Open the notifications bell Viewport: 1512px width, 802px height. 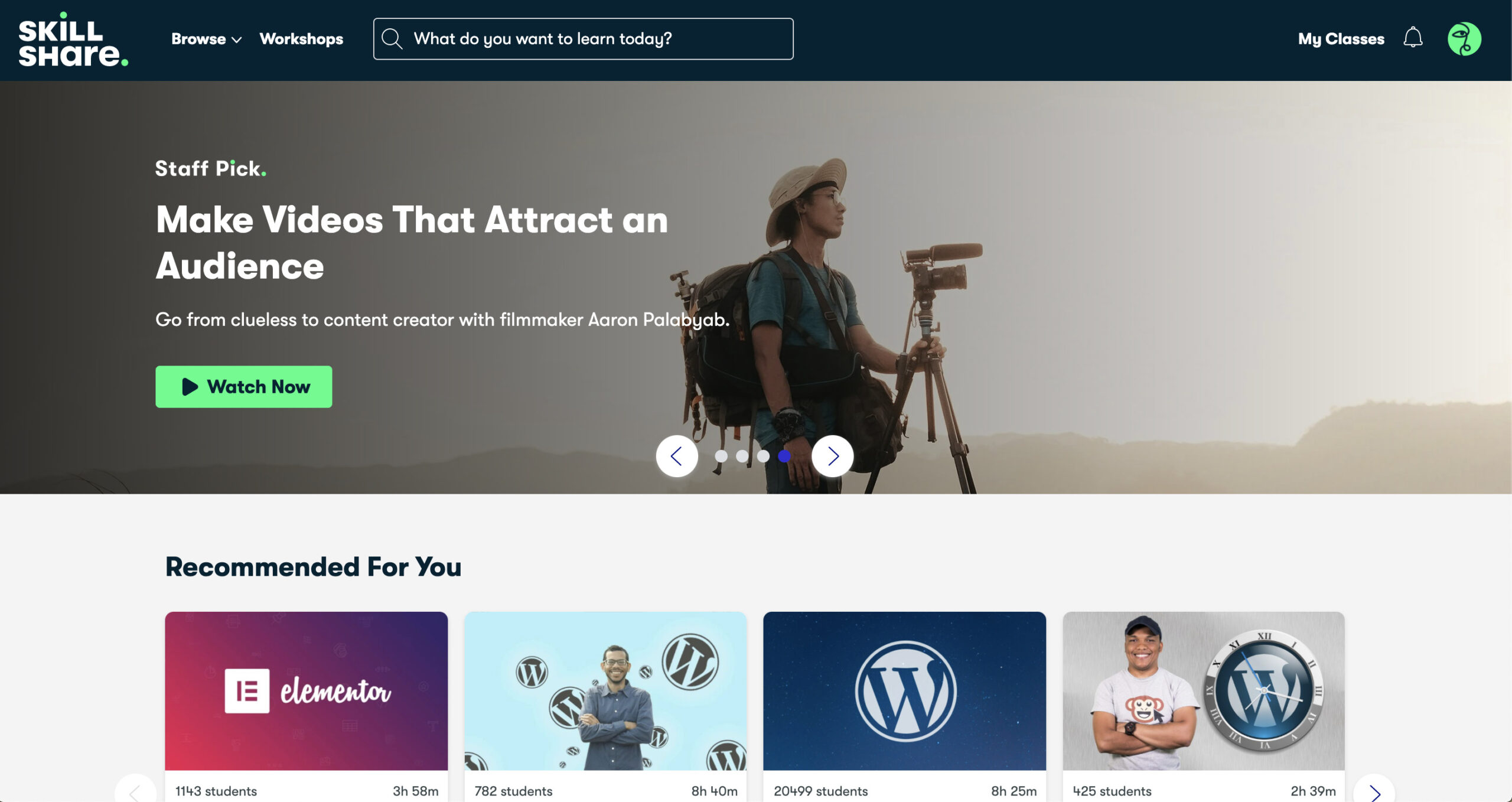click(x=1413, y=38)
